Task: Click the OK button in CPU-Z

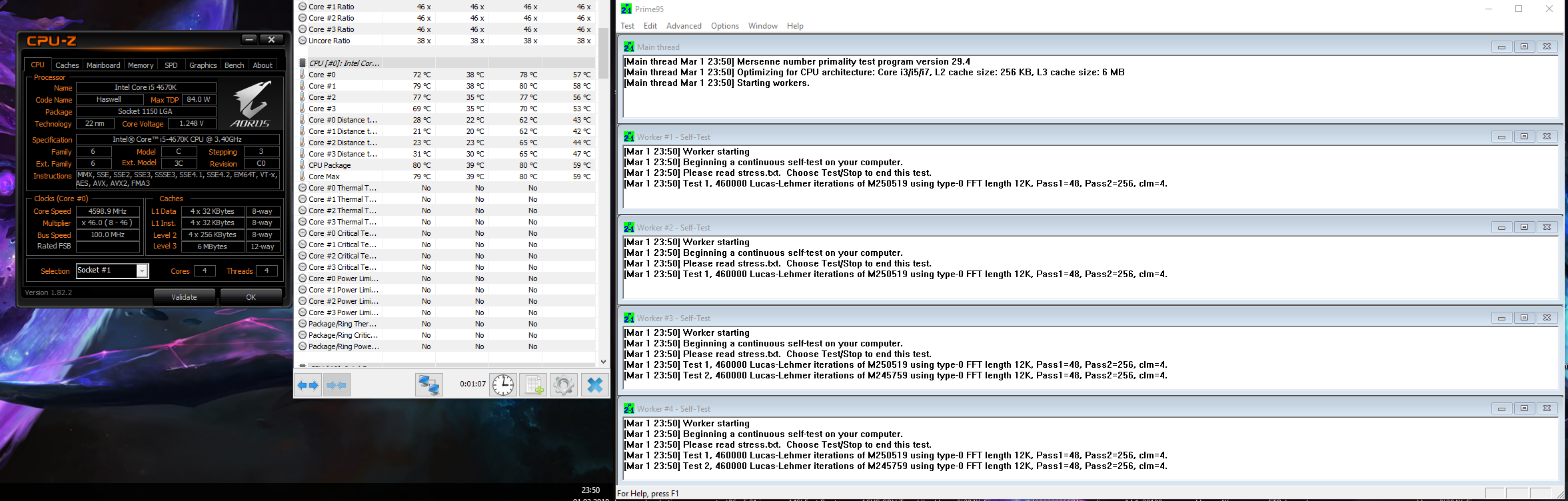Action: (x=251, y=297)
